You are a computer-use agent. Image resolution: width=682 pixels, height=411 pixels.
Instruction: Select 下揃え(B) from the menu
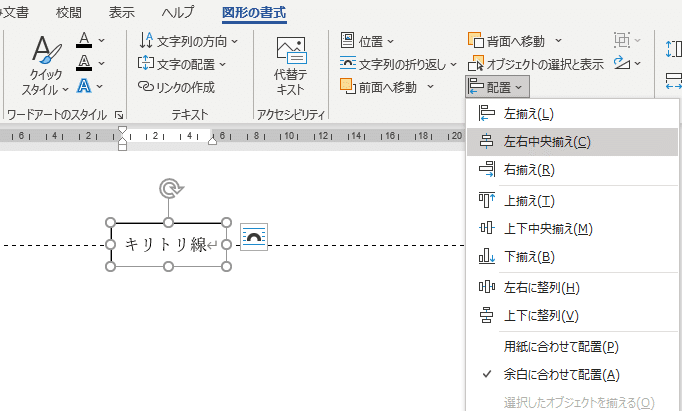(572, 257)
